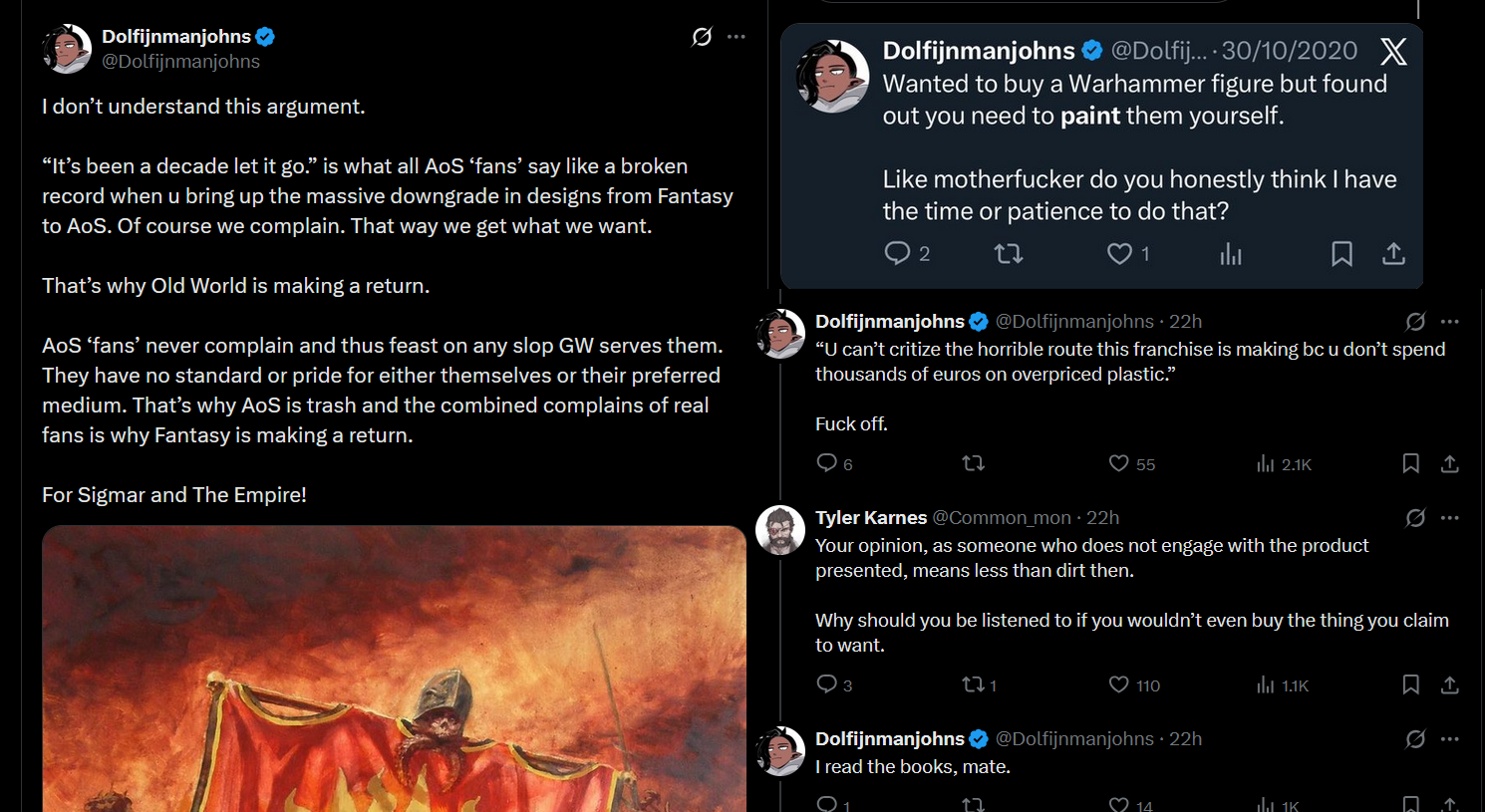Reply to Tyler Karnes comment
This screenshot has width=1485, height=812.
coord(826,684)
